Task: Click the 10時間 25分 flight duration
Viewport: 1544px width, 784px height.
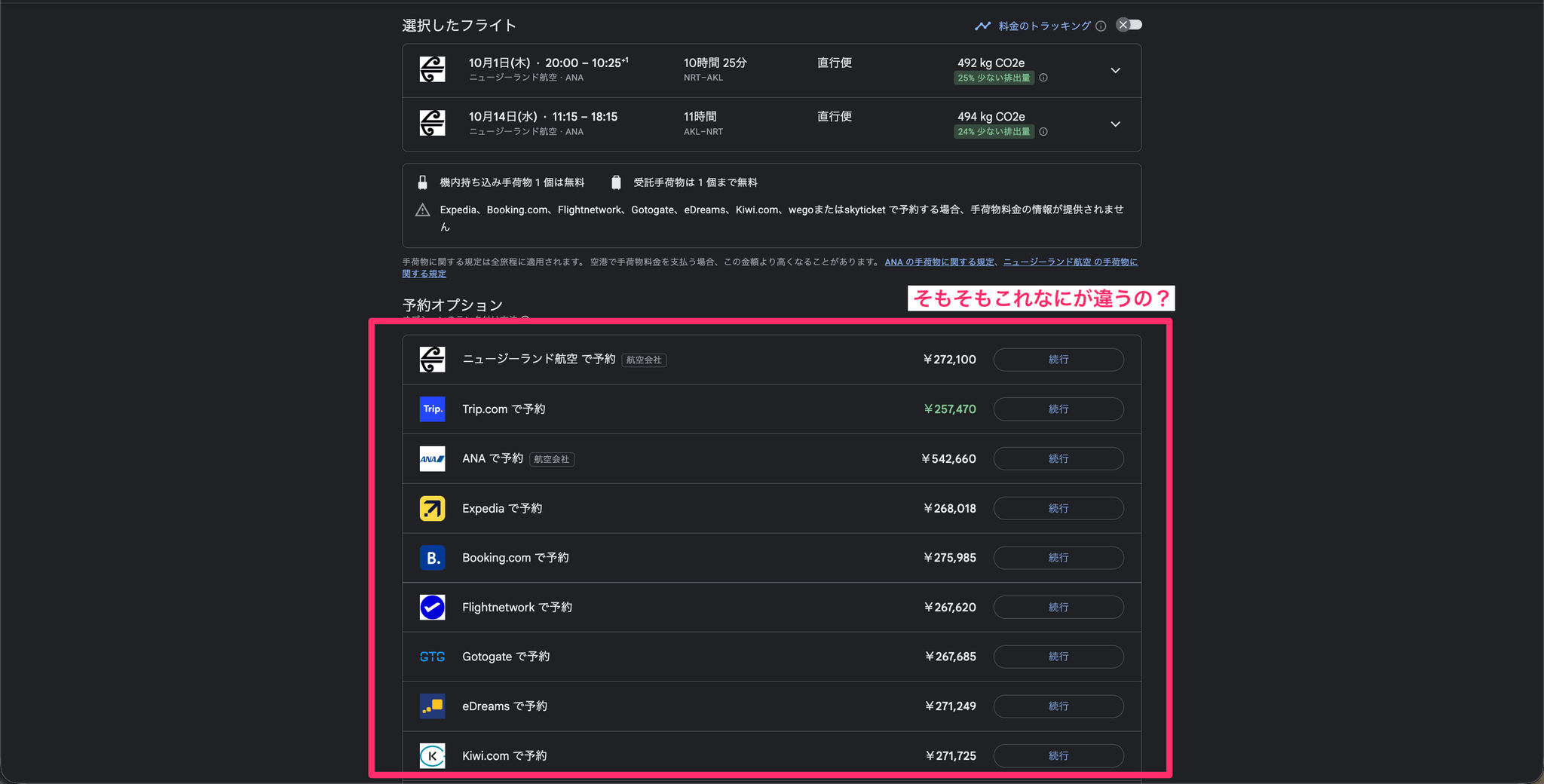Action: tap(715, 63)
